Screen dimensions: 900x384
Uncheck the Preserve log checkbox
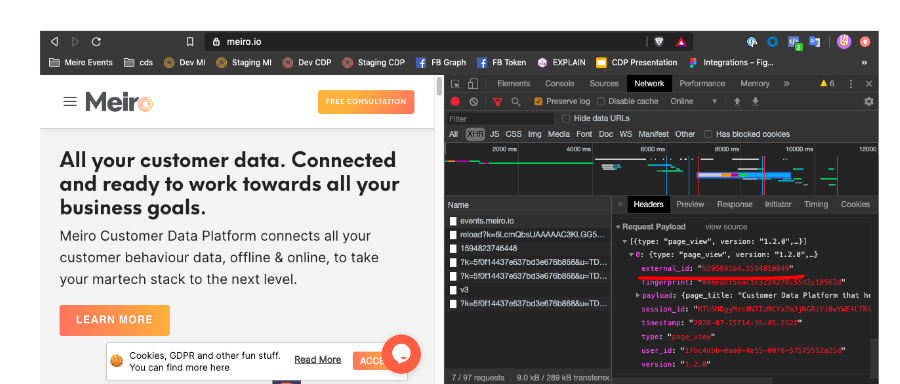[x=538, y=102]
